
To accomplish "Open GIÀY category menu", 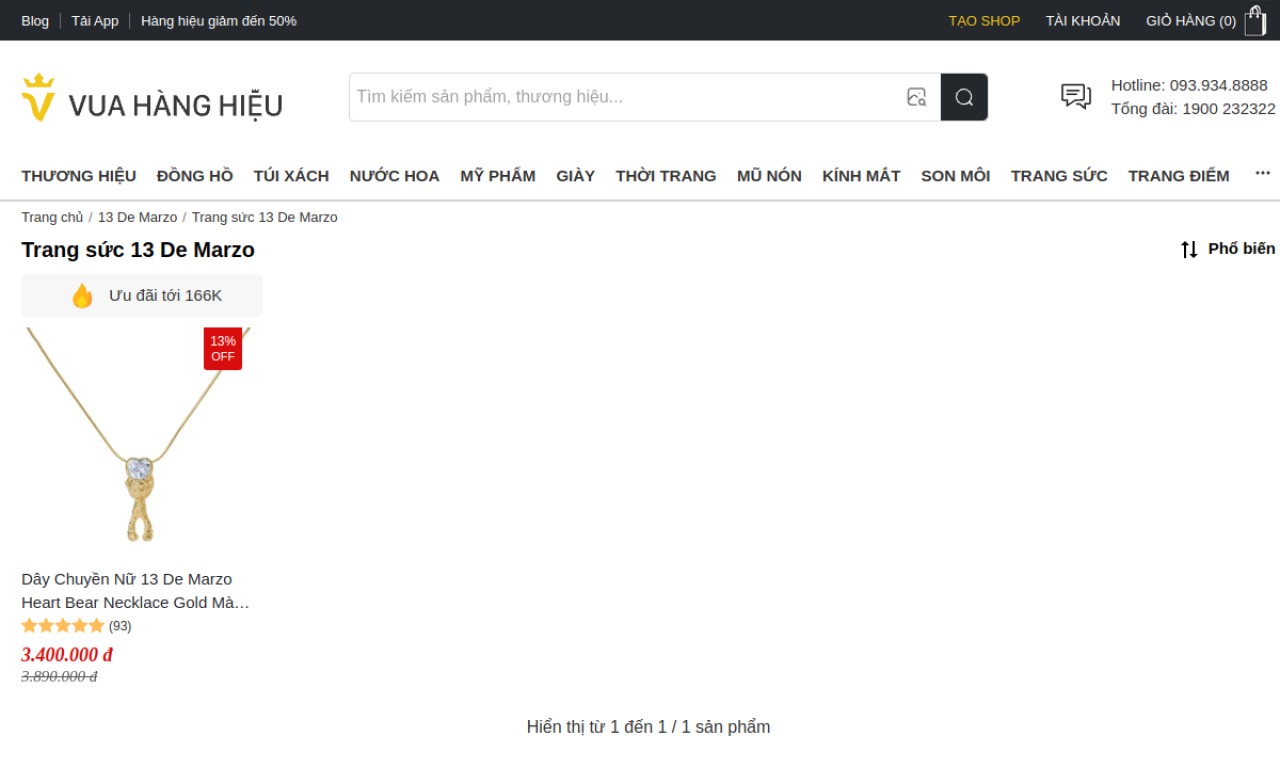I will pos(576,176).
